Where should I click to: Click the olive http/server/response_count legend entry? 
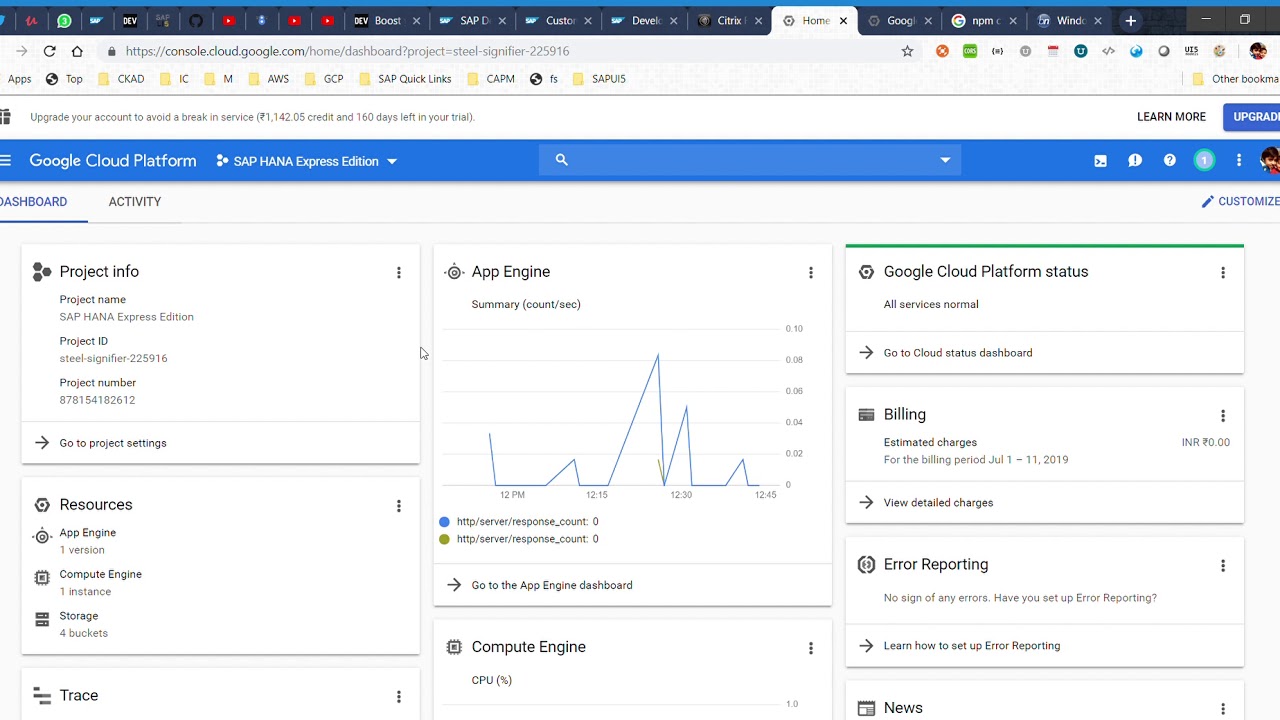coord(519,539)
